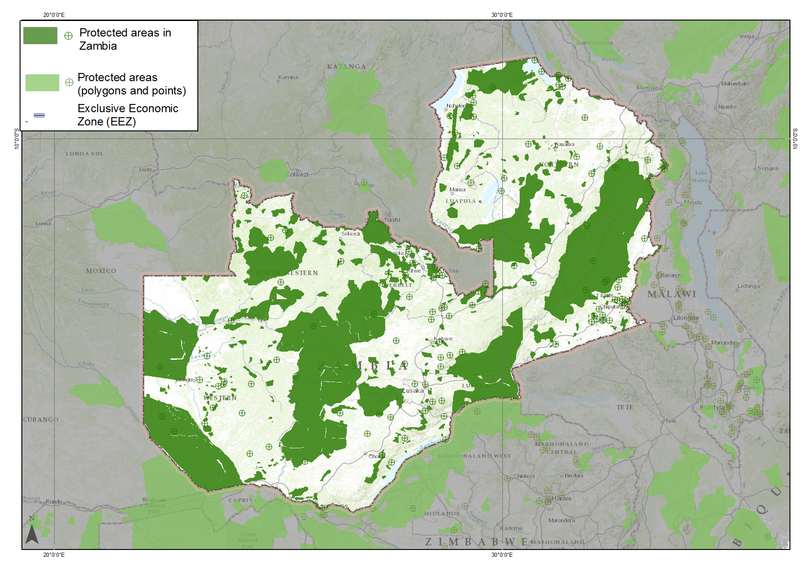Viewport: 800px width, 565px height.
Task: Click the circled-plus point symbol beside polygons legend entry
Action: pos(68,82)
